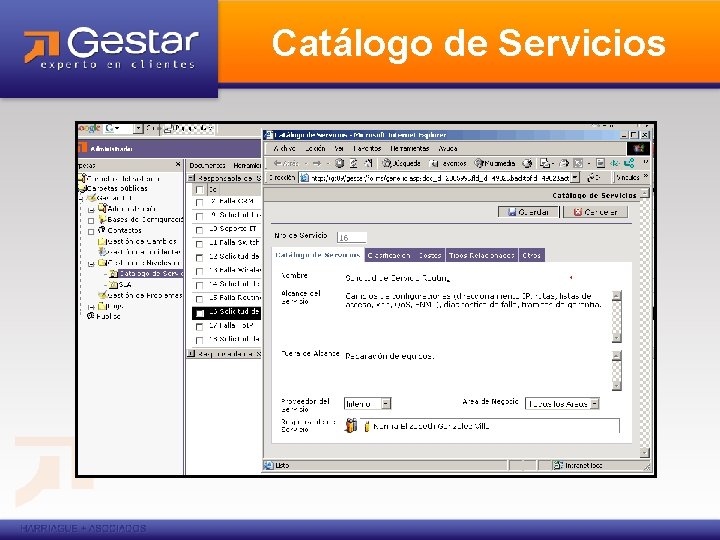
Task: Click the Gestión de Problemas tree icon
Action: point(102,295)
